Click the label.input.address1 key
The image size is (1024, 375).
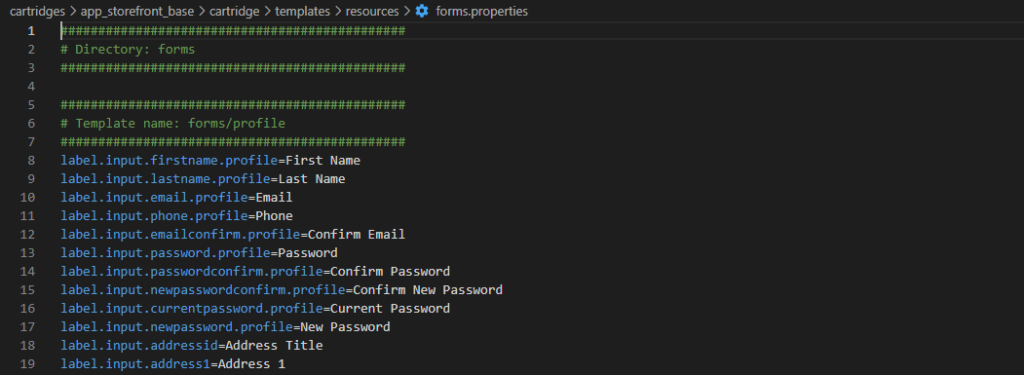coord(135,363)
